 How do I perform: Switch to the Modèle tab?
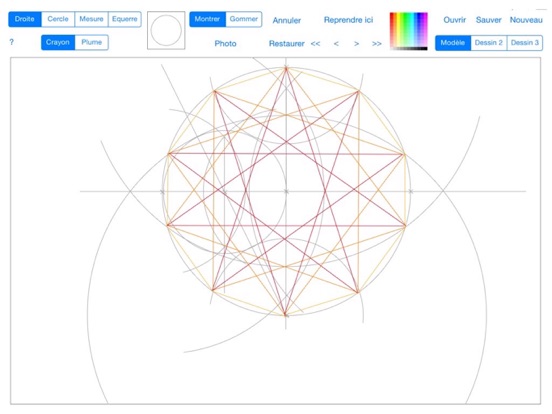pos(453,43)
